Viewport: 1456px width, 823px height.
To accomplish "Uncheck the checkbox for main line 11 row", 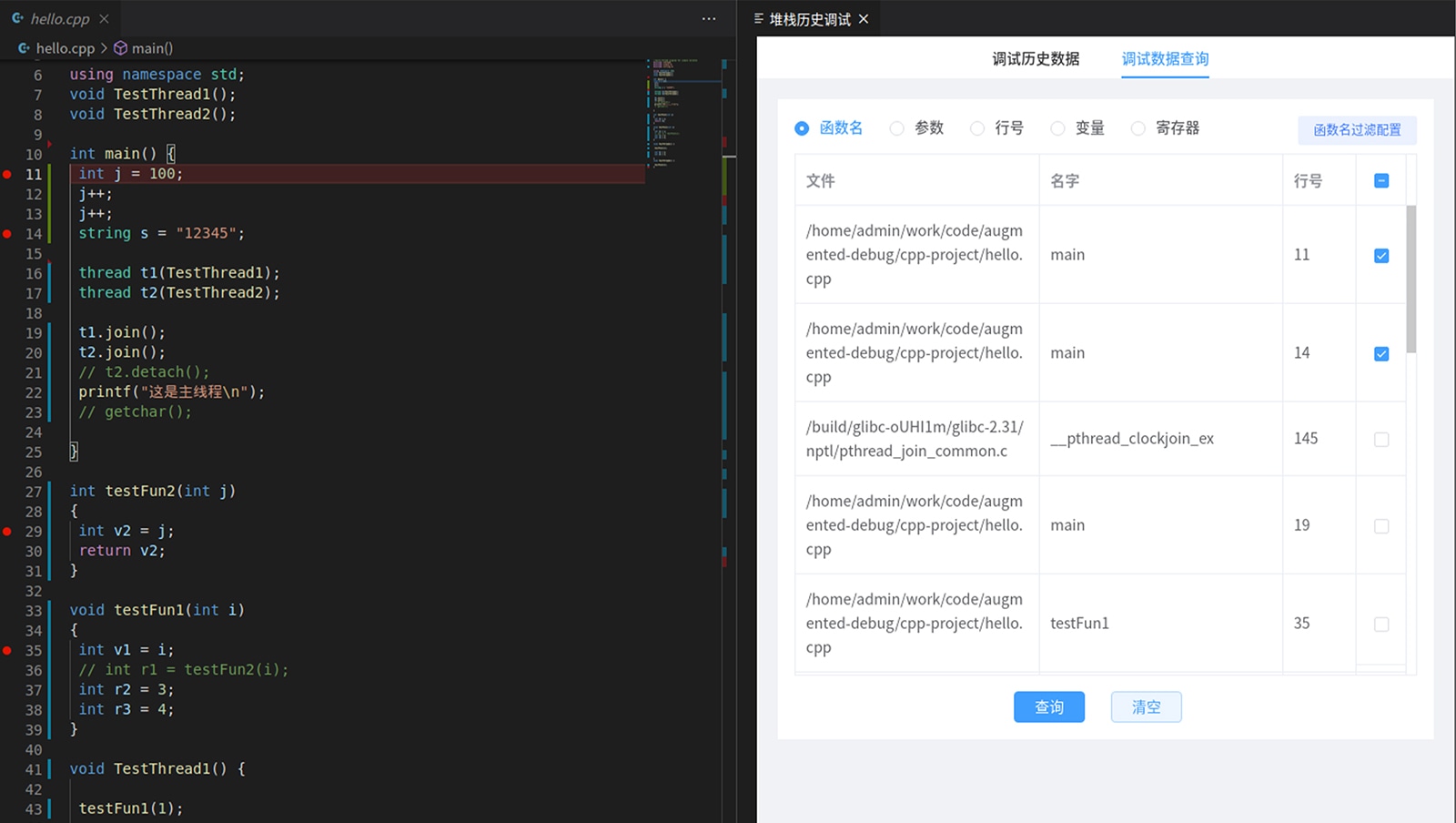I will [1381, 256].
